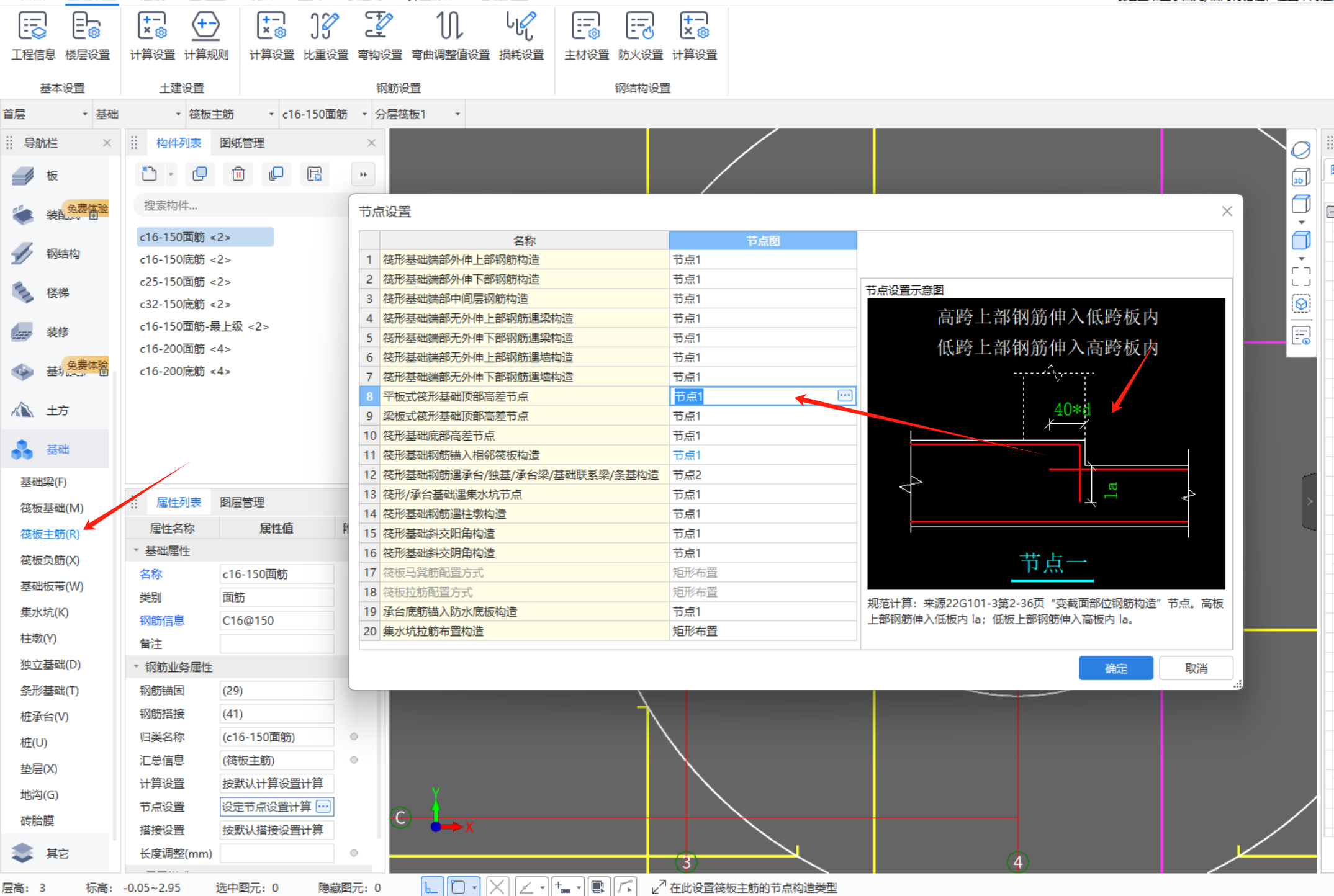Open 比重设置 rebar weight settings
1334x896 pixels.
click(325, 36)
